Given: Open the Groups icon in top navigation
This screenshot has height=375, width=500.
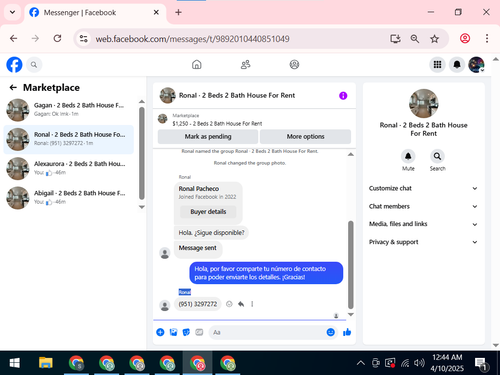Looking at the screenshot, I should [x=294, y=64].
